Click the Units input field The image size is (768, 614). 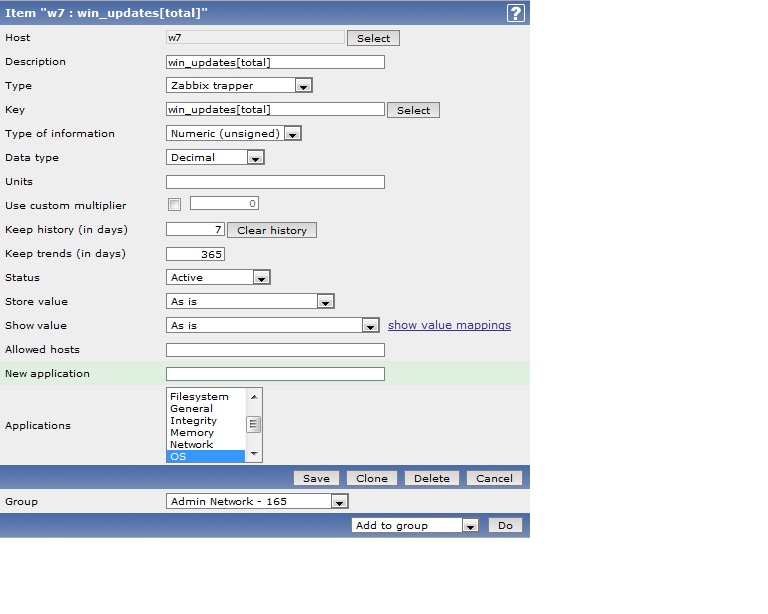coord(275,182)
